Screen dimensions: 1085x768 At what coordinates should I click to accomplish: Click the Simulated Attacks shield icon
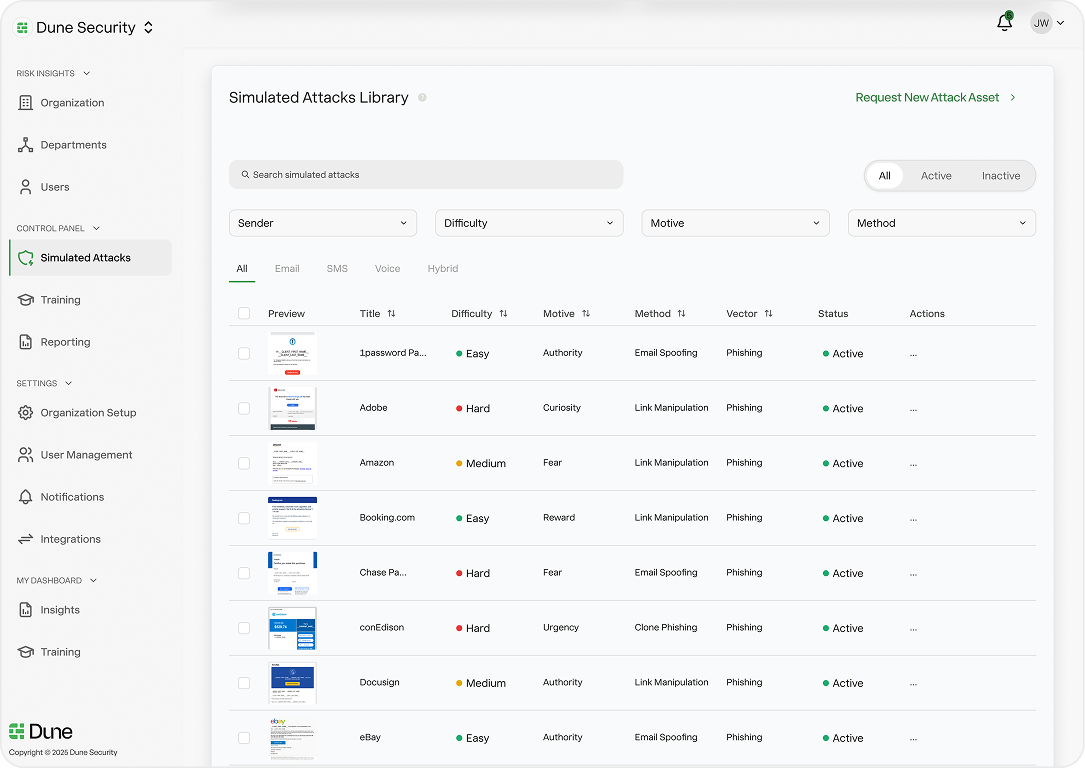tap(26, 257)
